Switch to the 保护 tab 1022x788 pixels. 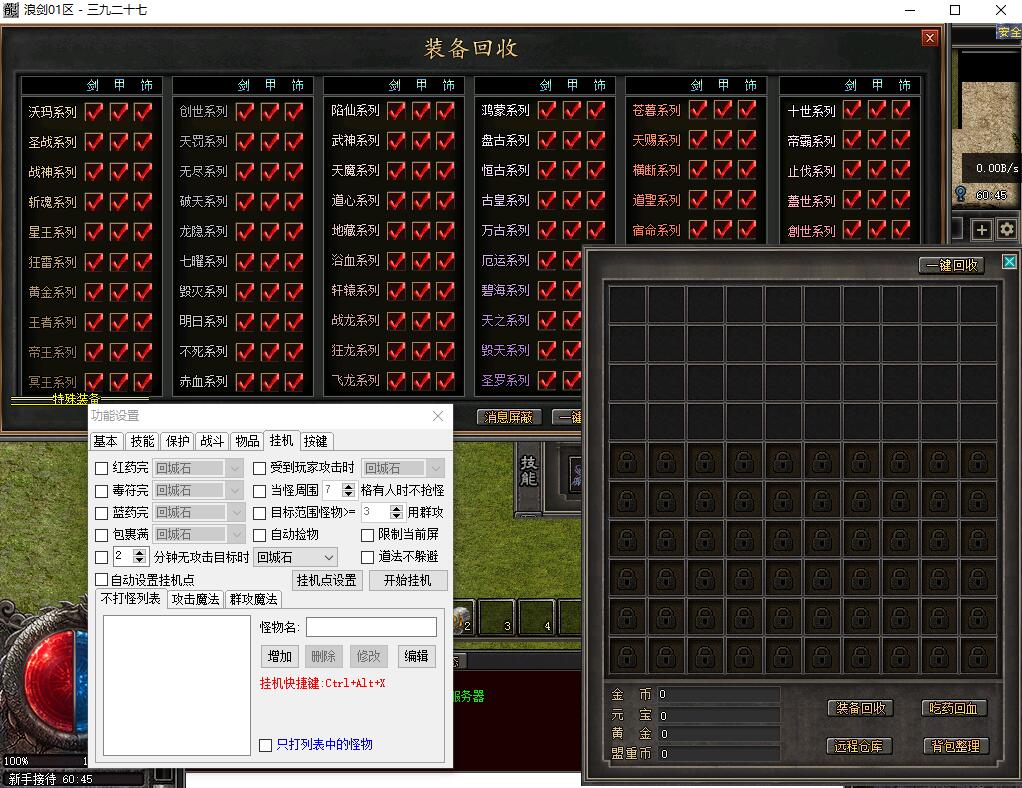(x=177, y=441)
